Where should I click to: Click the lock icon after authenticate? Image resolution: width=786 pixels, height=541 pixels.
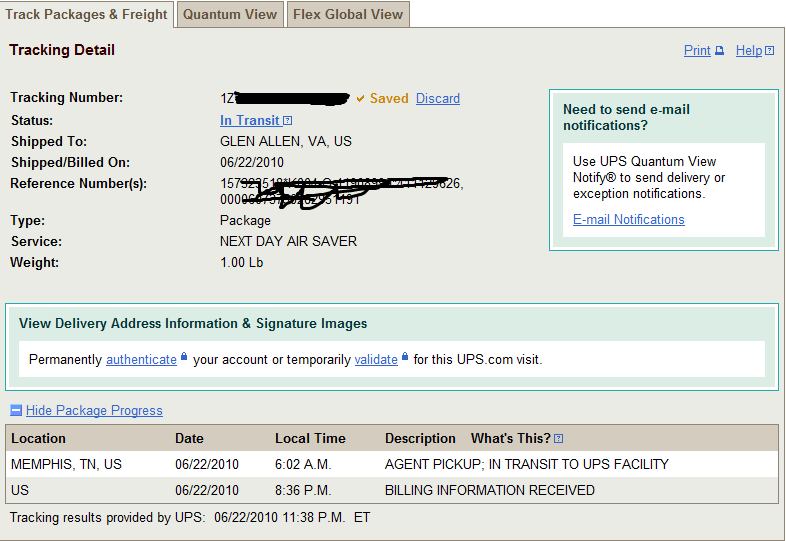[x=184, y=356]
